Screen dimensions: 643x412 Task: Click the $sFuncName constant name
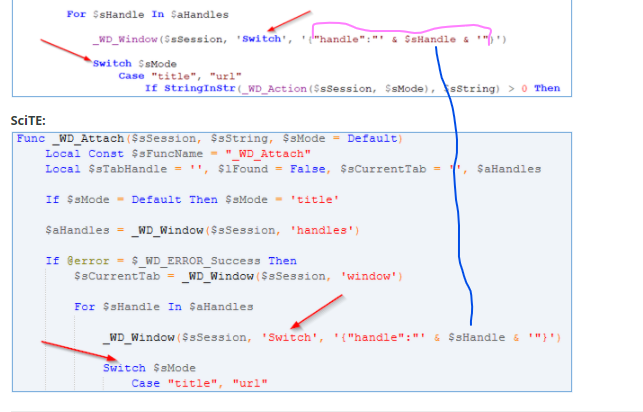[x=167, y=154]
